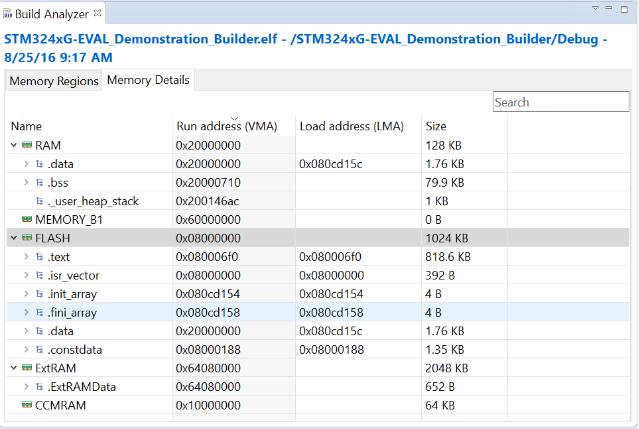639x429 pixels.
Task: Expand the .isr_vector section
Action: point(26,275)
